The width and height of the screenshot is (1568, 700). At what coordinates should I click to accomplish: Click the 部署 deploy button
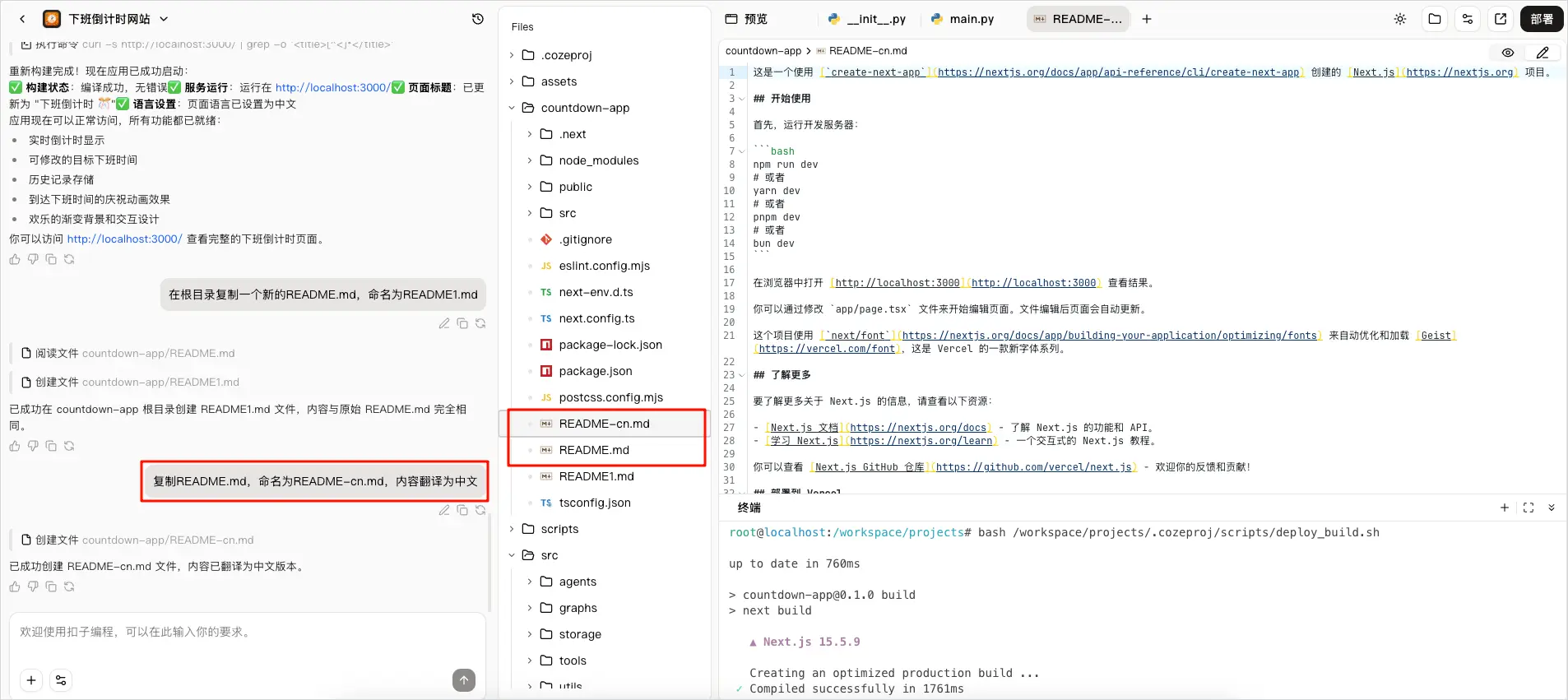(1542, 19)
